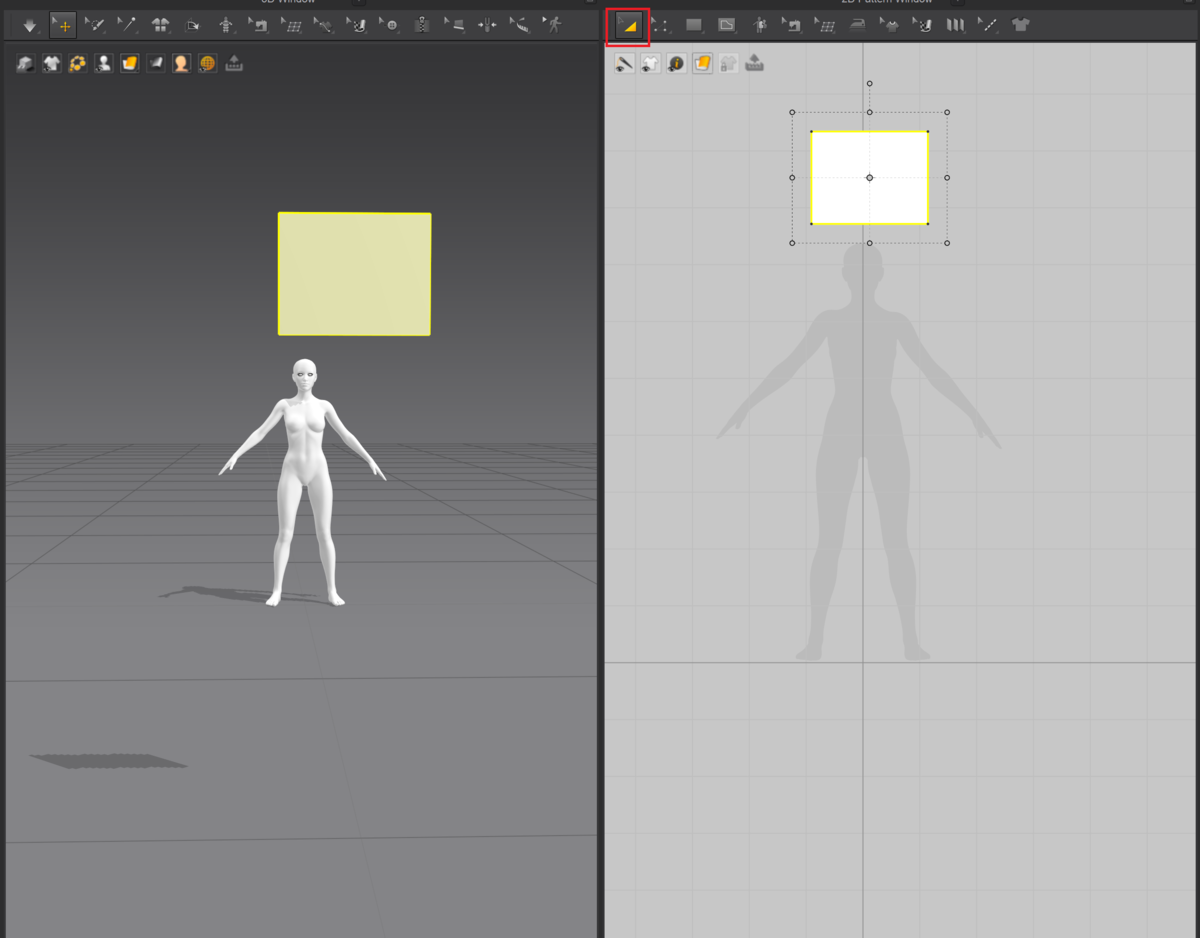1200x938 pixels.
Task: Select the inward-arrows pinch tool
Action: tap(487, 25)
